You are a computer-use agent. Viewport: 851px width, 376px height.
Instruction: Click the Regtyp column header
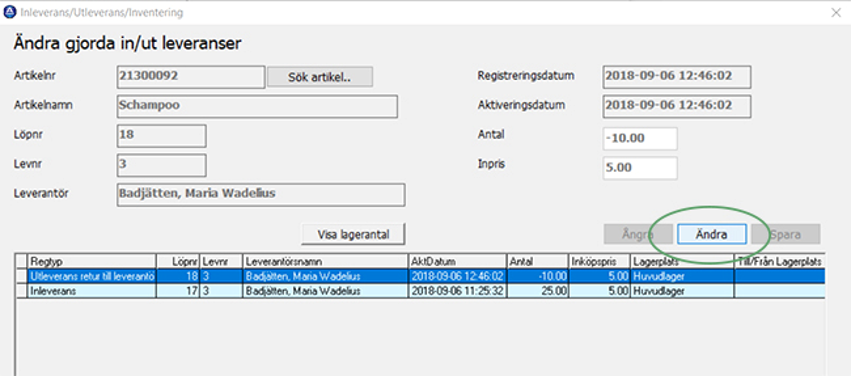point(92,261)
